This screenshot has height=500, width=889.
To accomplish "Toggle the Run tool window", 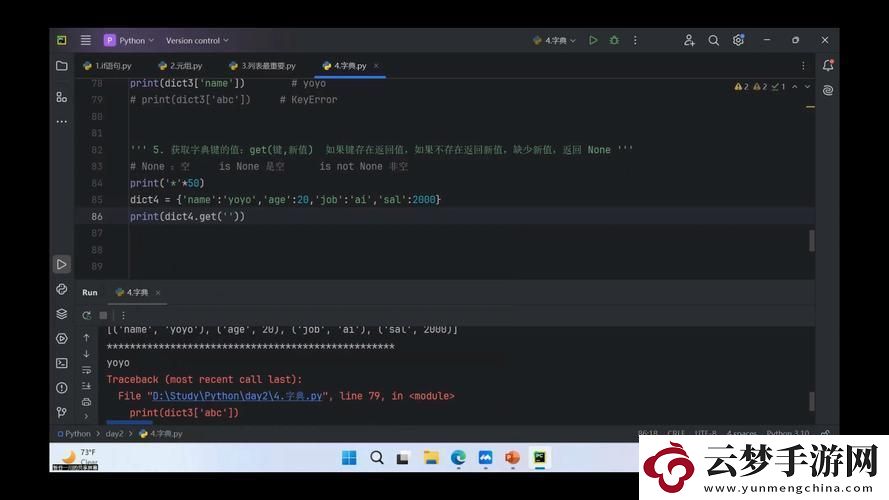I will [62, 264].
